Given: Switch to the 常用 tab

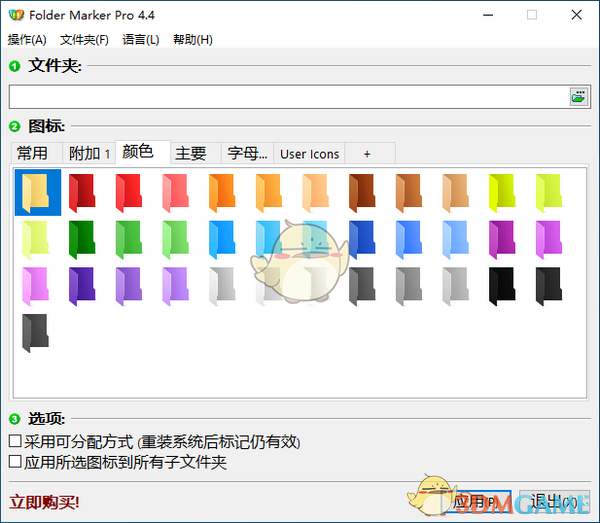Looking at the screenshot, I should [x=32, y=154].
